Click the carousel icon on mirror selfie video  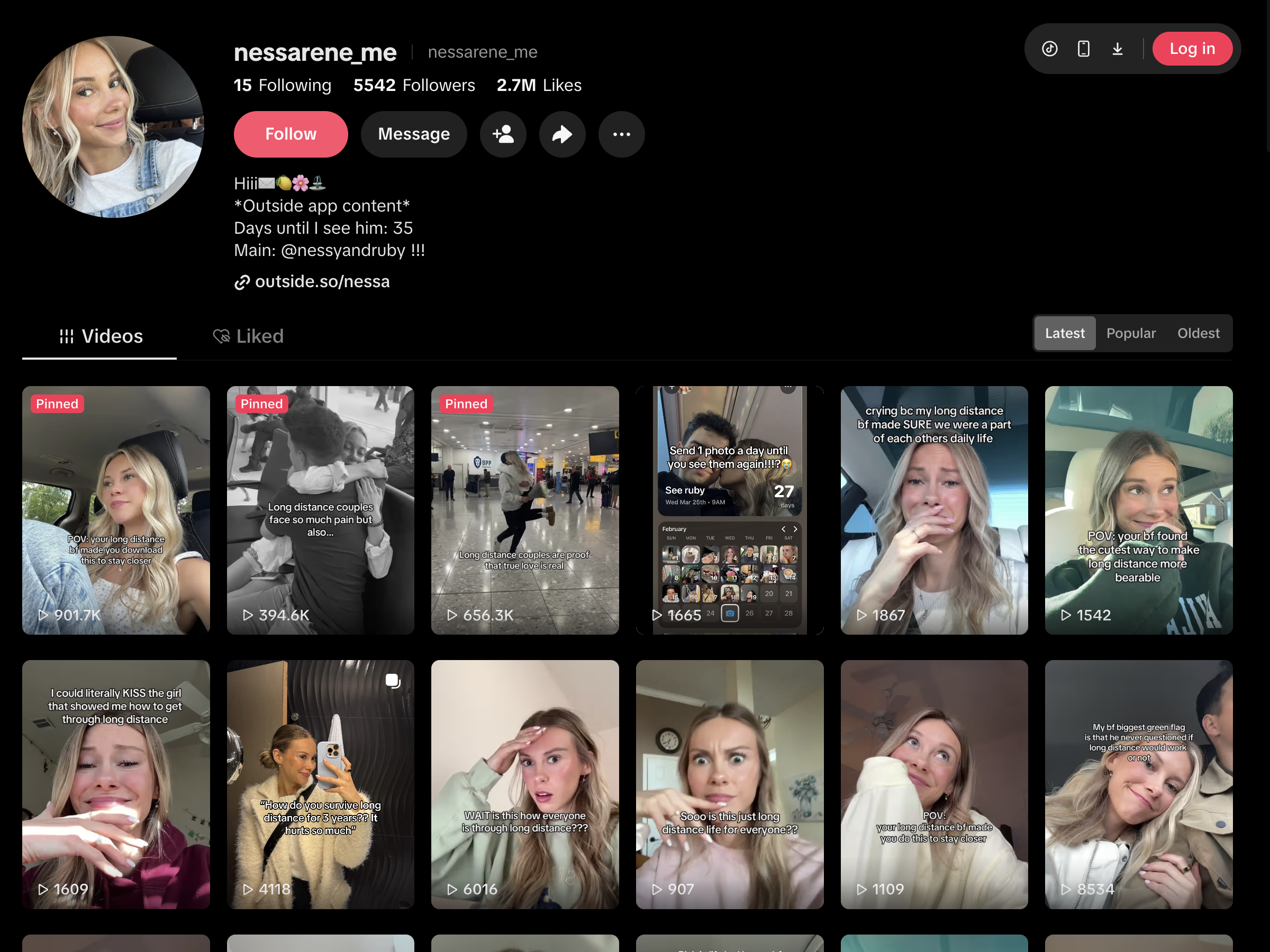(393, 681)
